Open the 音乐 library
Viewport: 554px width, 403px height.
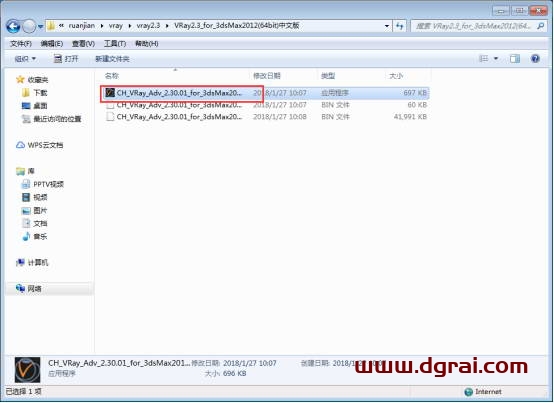click(40, 237)
